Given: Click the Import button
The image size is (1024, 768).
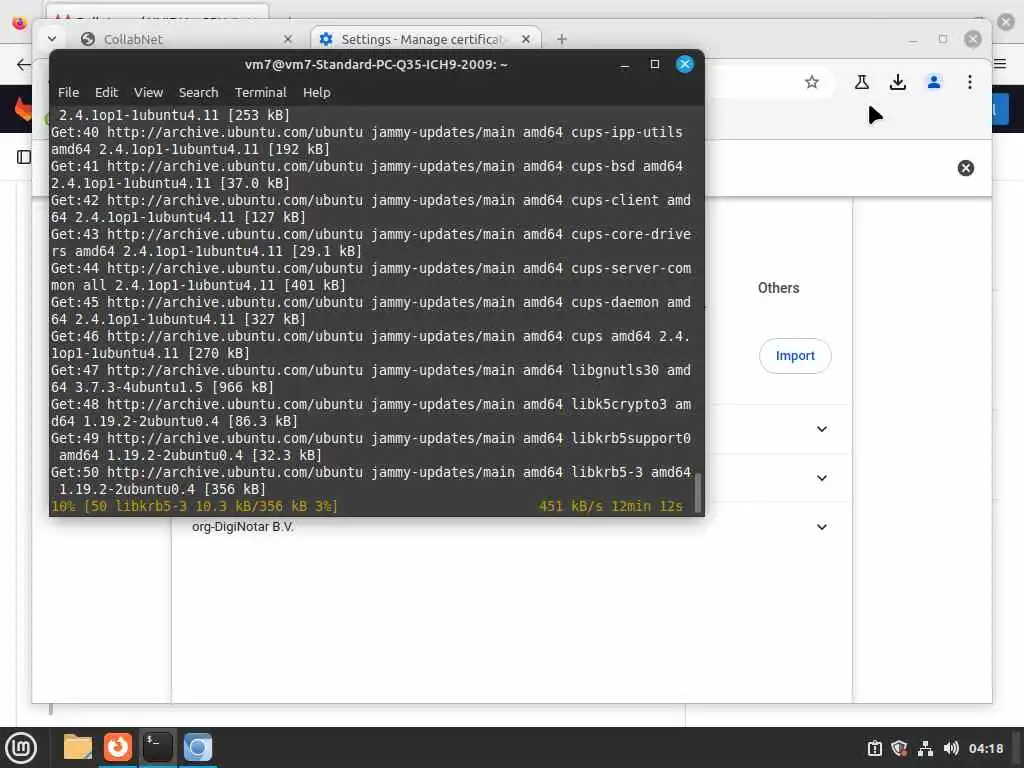Looking at the screenshot, I should (x=795, y=356).
